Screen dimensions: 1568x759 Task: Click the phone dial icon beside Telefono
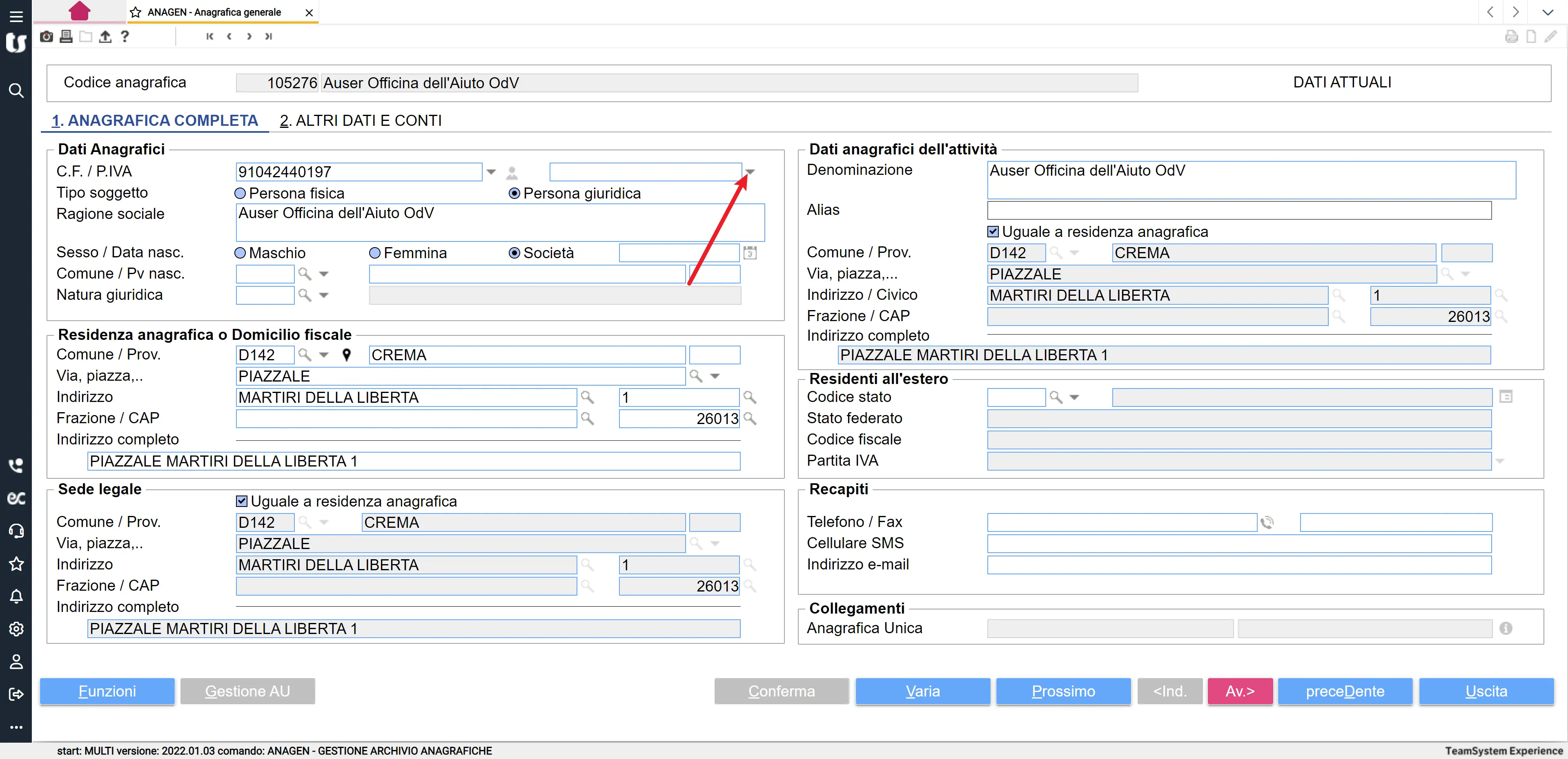pyautogui.click(x=1267, y=522)
